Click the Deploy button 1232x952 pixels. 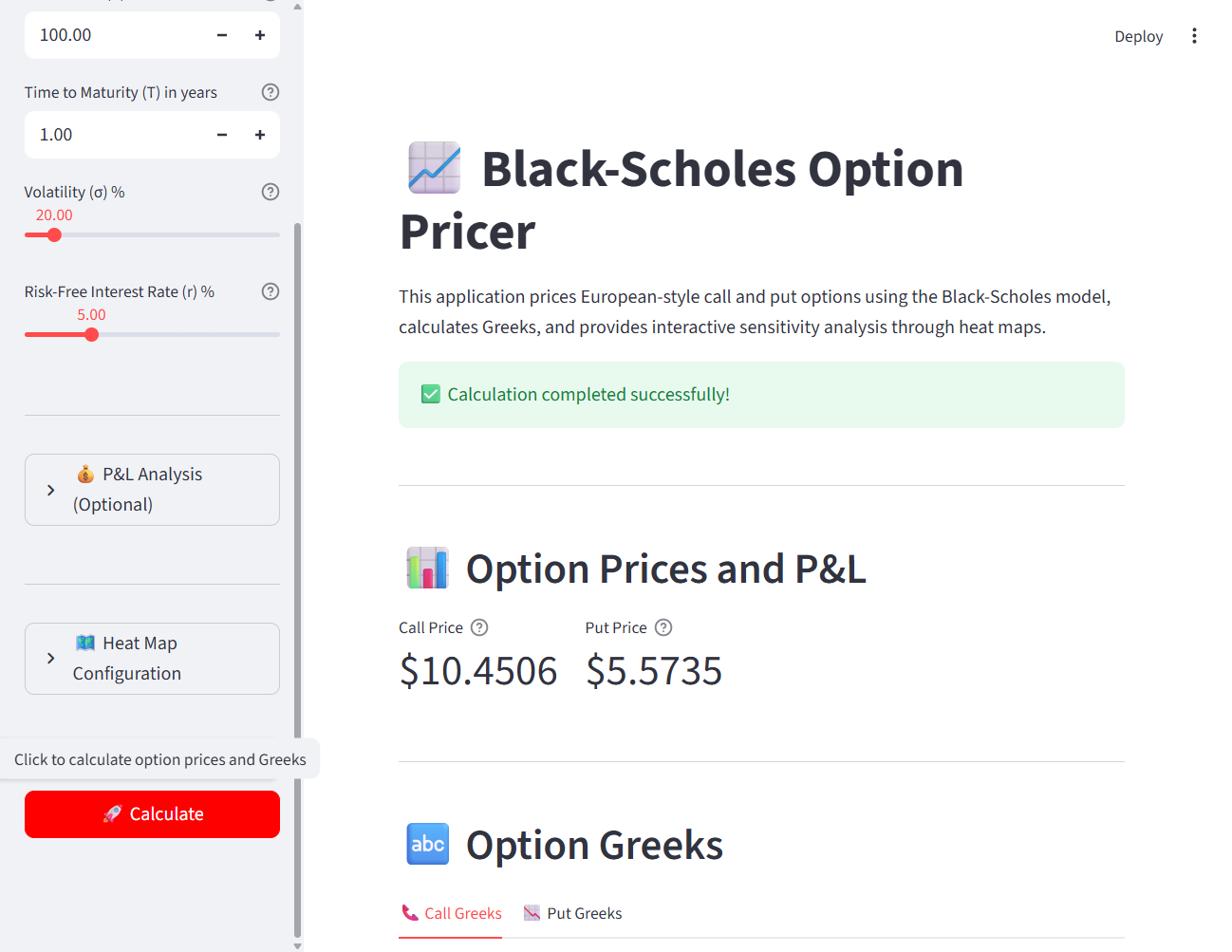click(1138, 36)
